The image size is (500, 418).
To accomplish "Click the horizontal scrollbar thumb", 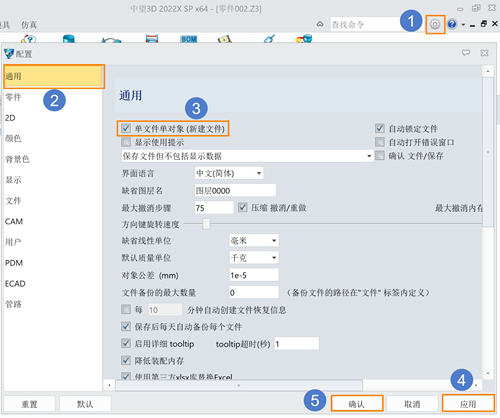I will click(x=239, y=385).
